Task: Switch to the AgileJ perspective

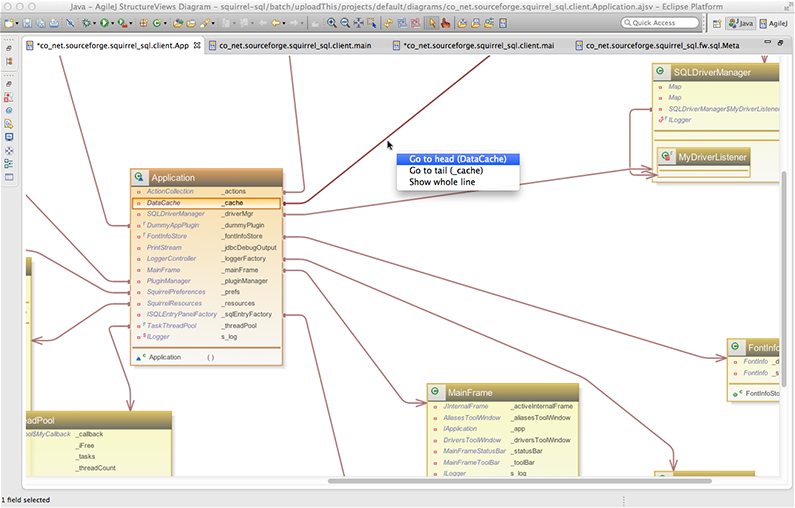Action: (x=774, y=23)
